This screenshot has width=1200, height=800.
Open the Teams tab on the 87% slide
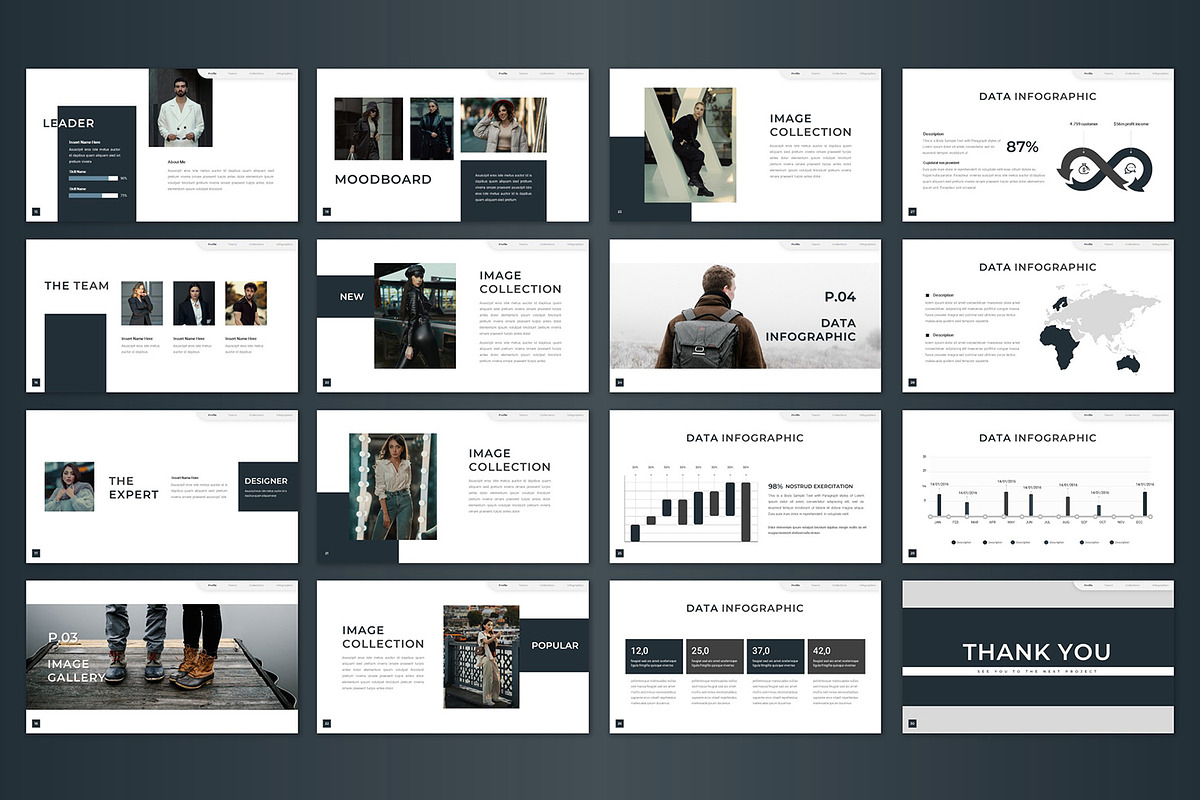(x=1109, y=73)
